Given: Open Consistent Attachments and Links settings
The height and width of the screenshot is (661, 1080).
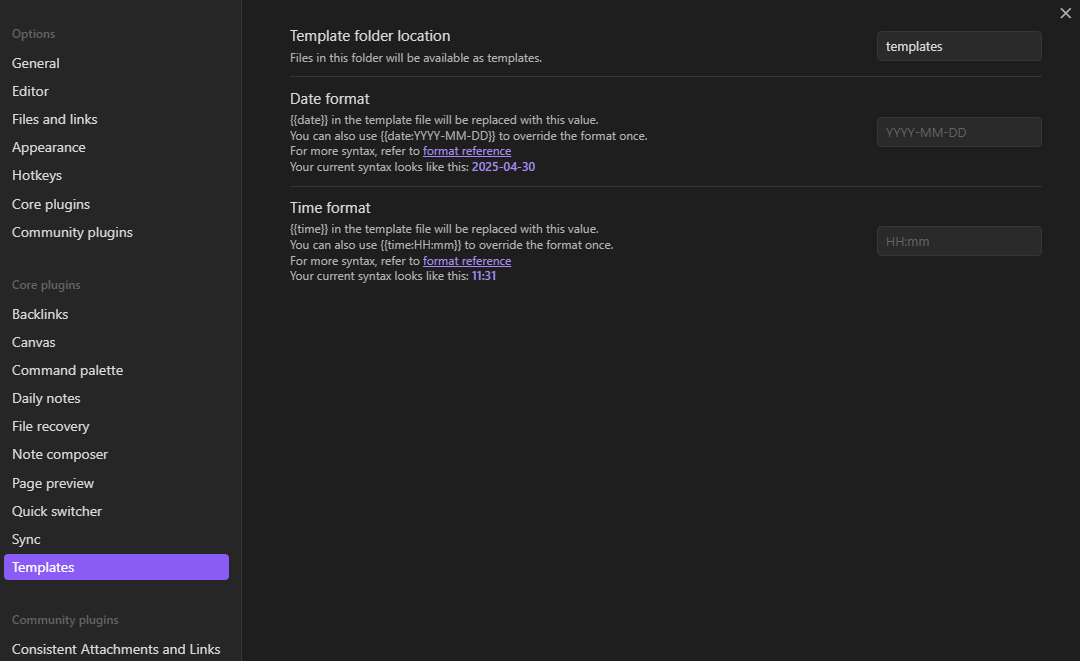Looking at the screenshot, I should coord(115,649).
